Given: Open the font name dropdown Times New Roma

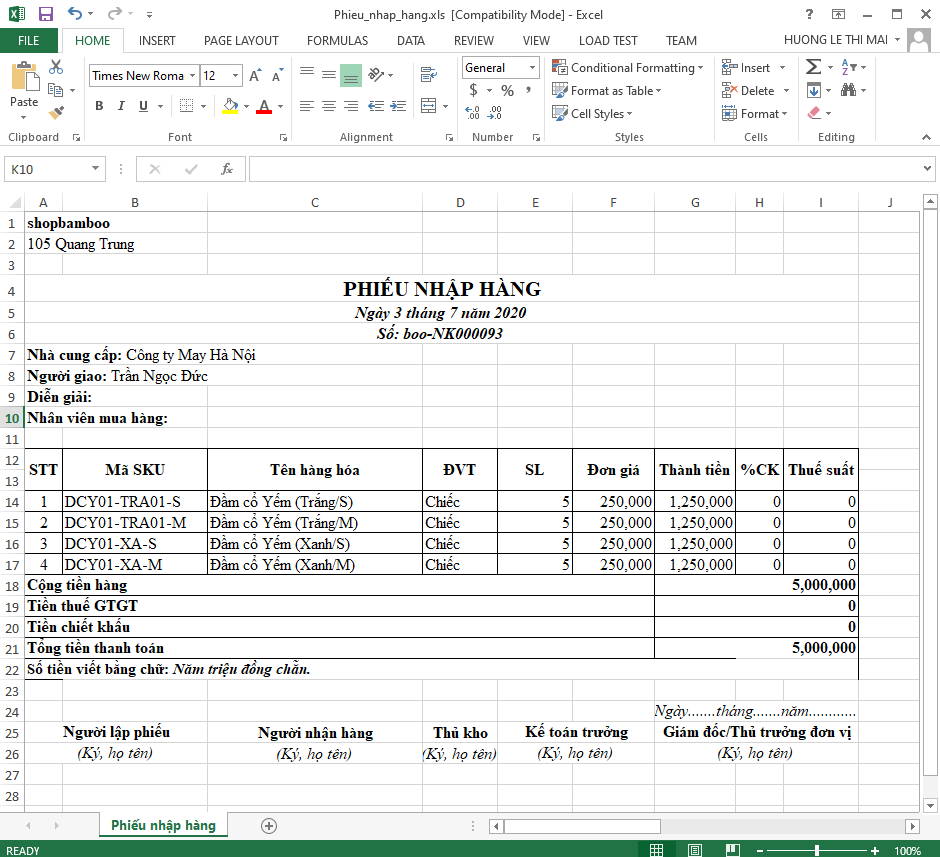Looking at the screenshot, I should pos(192,76).
